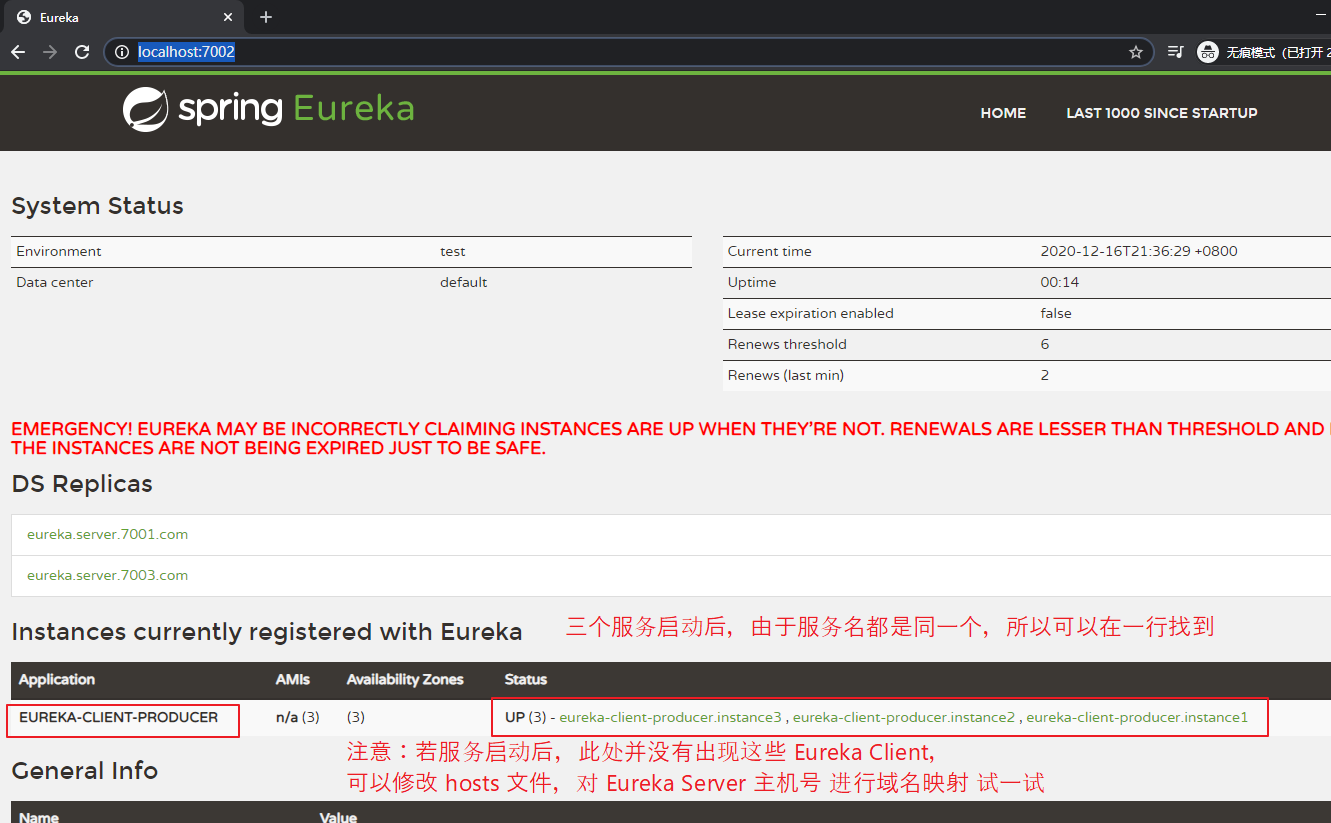Open replica link eureka.server.7001.com
1331x823 pixels.
coord(107,534)
